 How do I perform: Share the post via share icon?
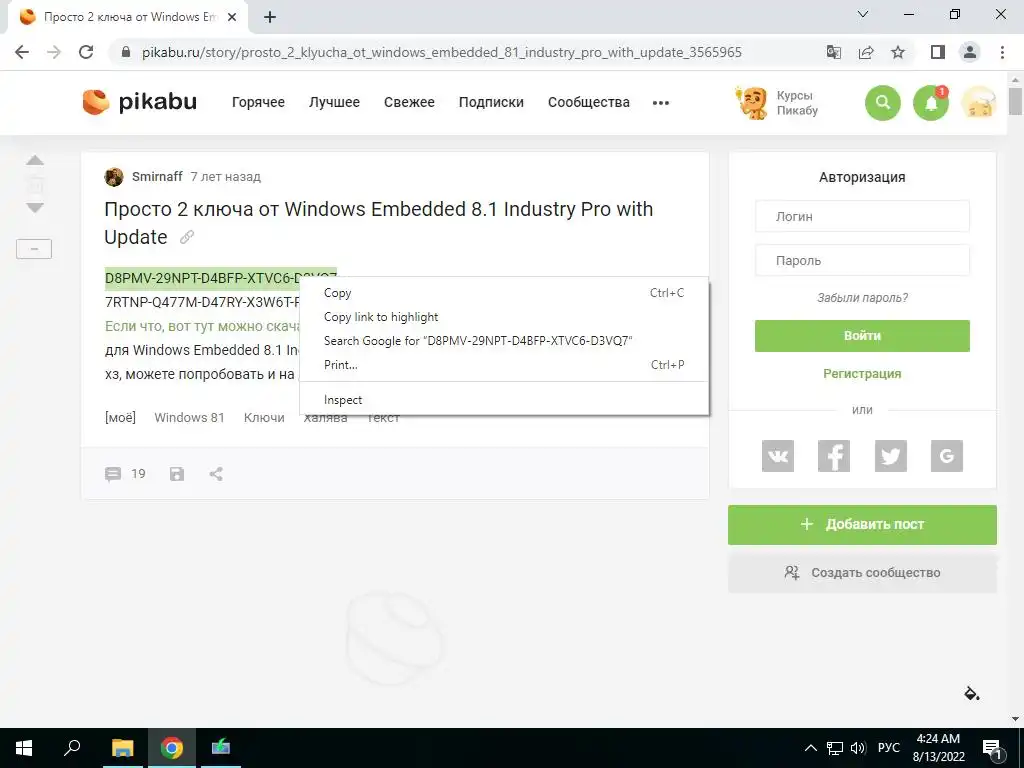[x=216, y=474]
